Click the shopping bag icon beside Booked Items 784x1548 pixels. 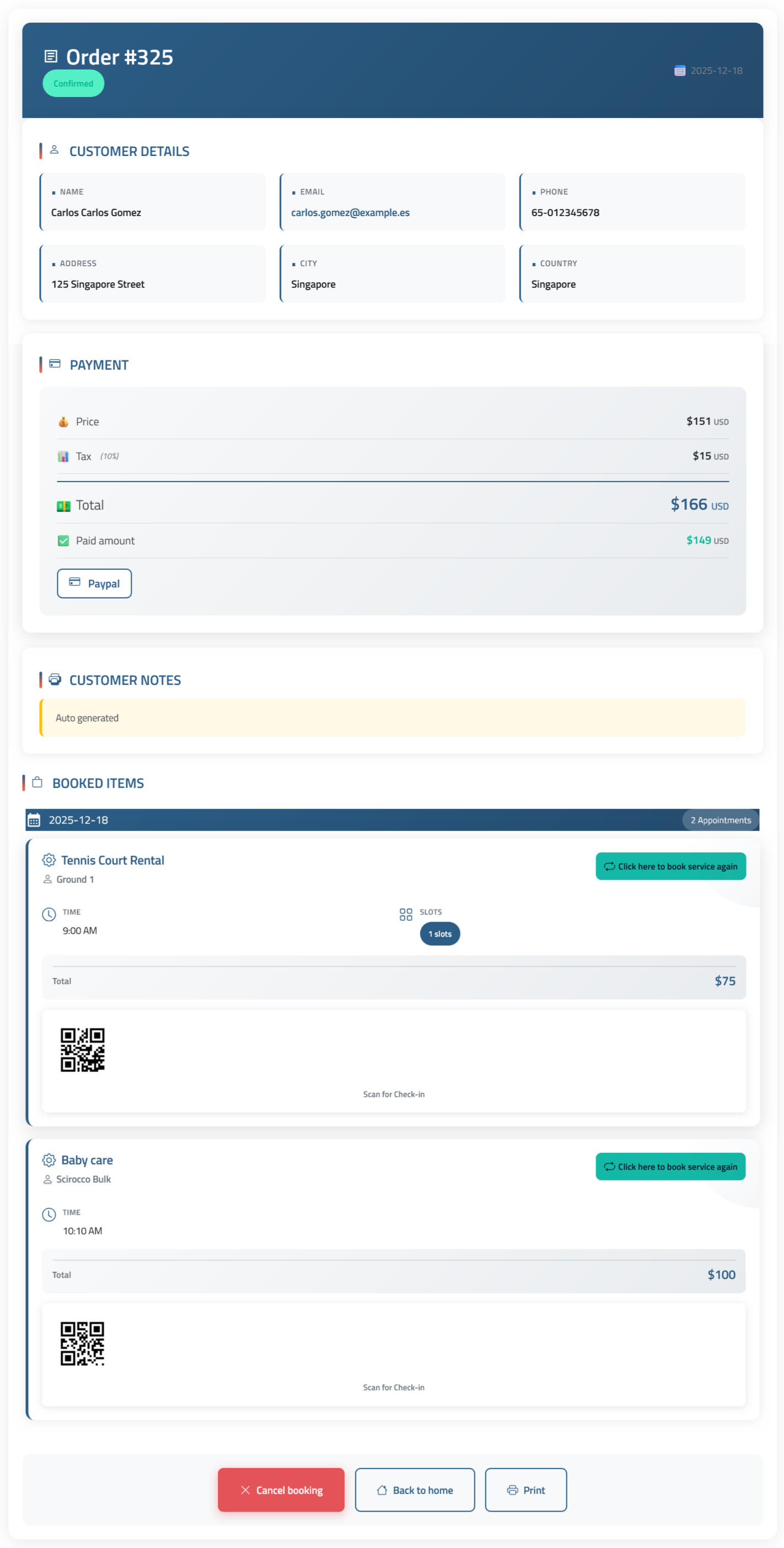point(37,782)
